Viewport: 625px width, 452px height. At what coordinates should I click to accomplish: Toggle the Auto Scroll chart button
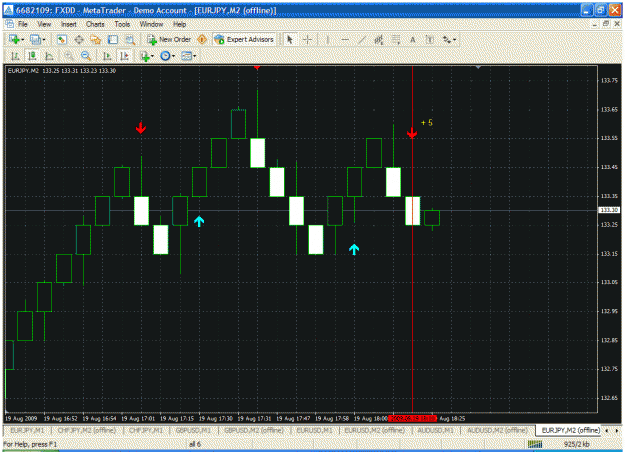coord(107,56)
